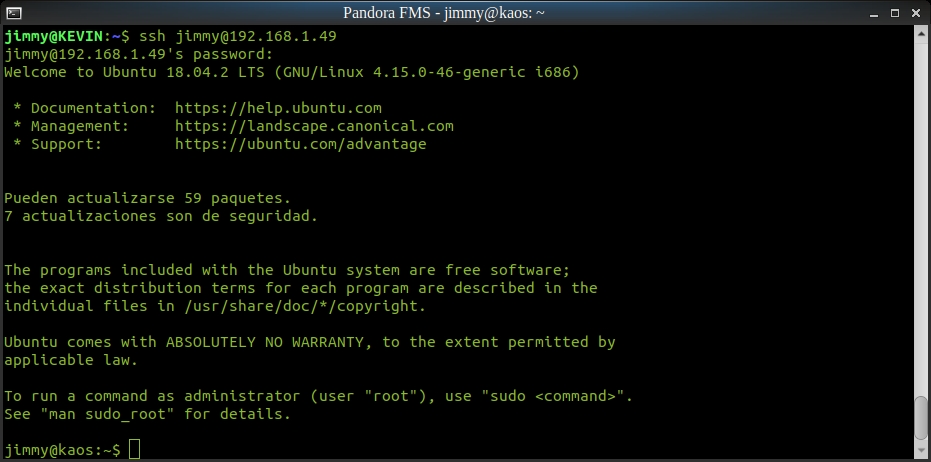Screen dimensions: 931x462
Task: Open the ubuntu.com/advantage support URL
Action: [300, 144]
